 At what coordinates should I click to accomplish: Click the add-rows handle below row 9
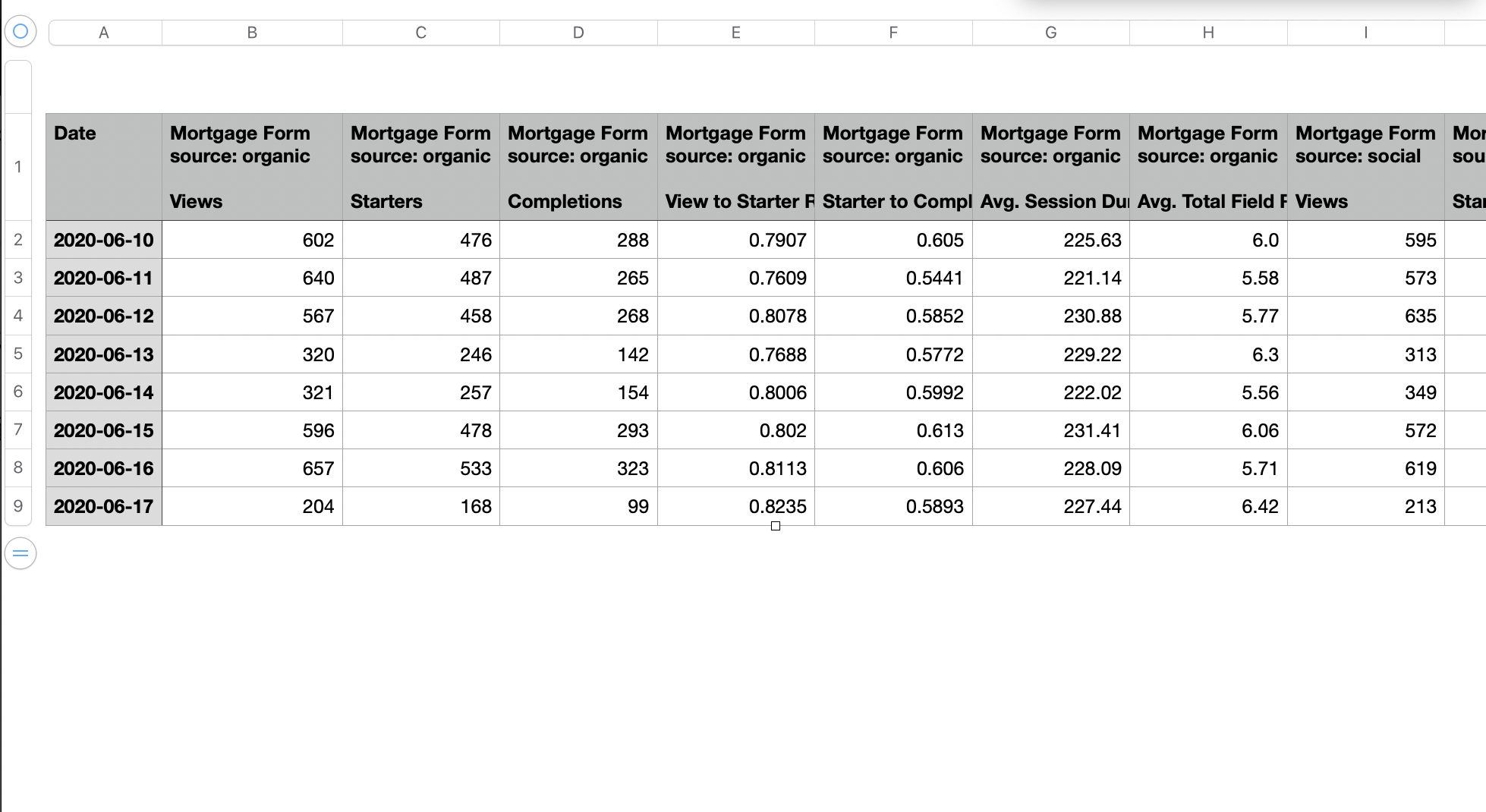pos(20,553)
